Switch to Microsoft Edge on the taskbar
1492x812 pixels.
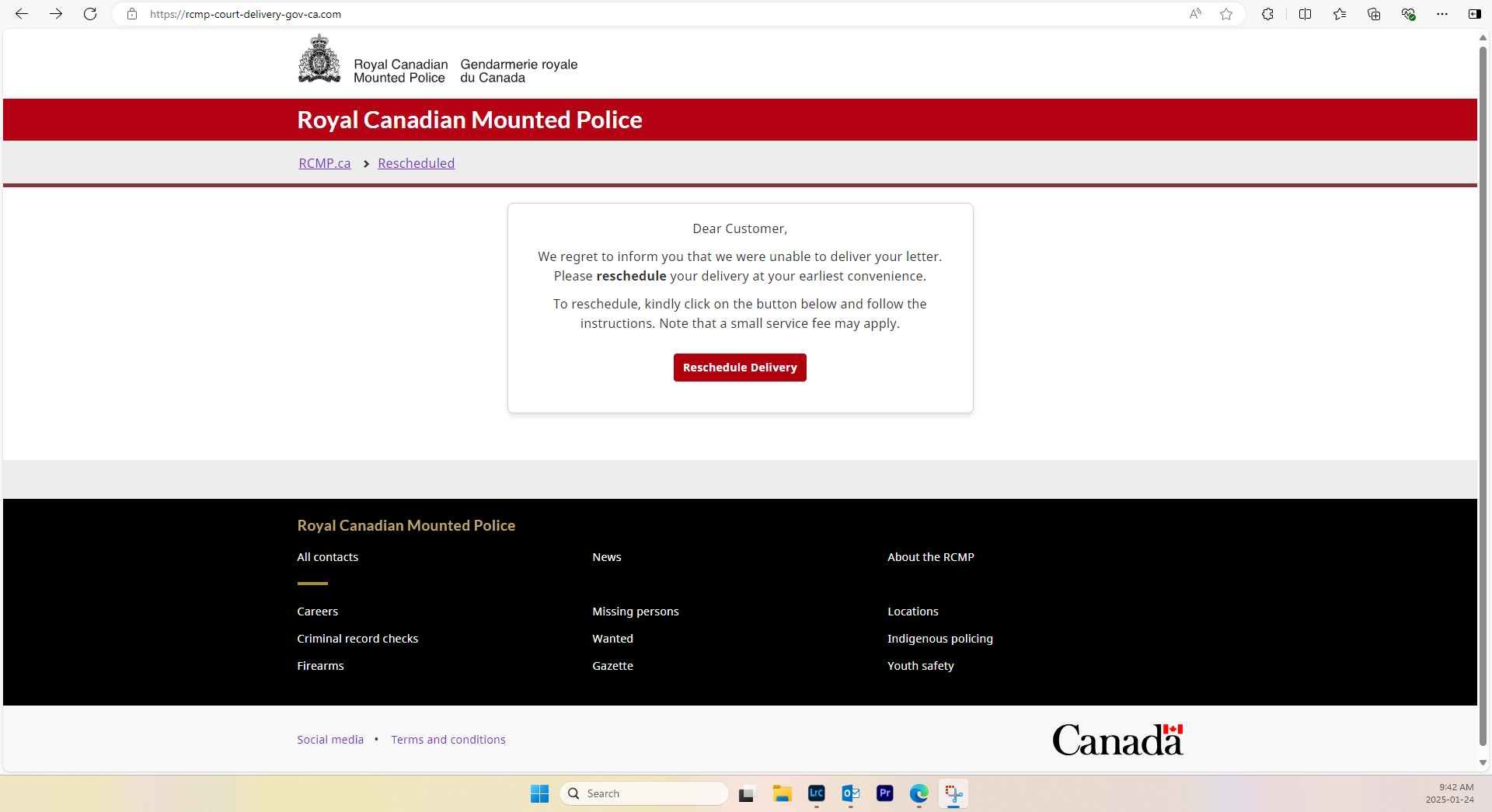tap(919, 793)
